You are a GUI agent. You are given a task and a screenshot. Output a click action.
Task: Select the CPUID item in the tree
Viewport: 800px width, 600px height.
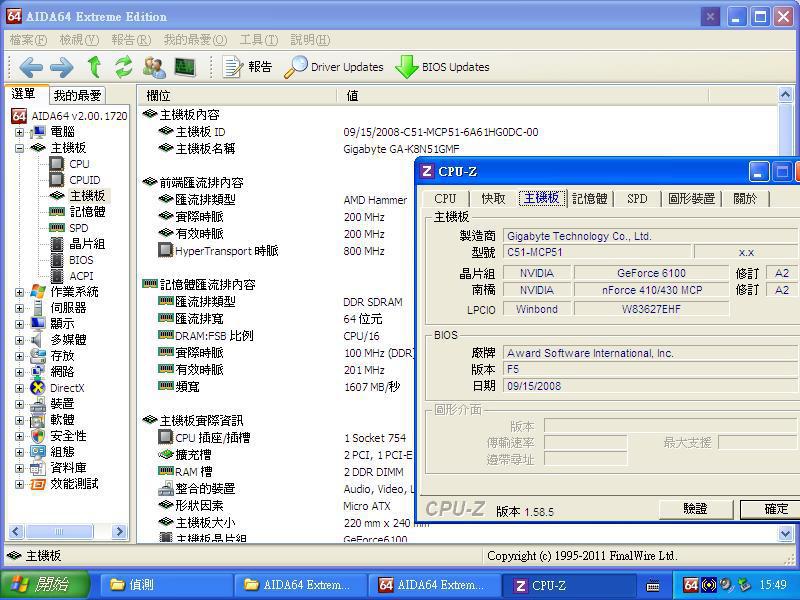(84, 180)
